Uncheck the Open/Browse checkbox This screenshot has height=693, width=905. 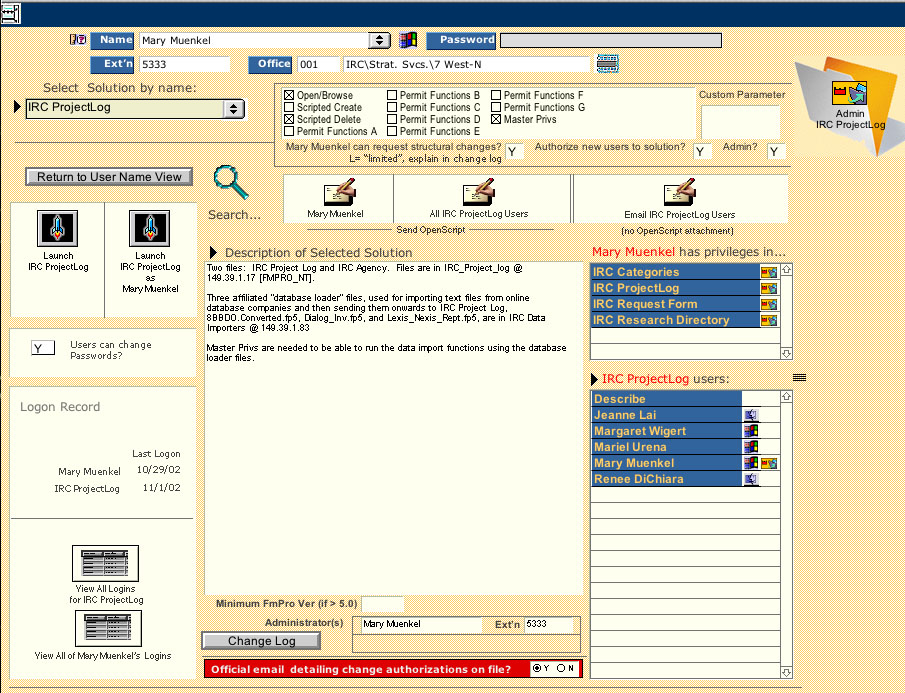pyautogui.click(x=290, y=96)
